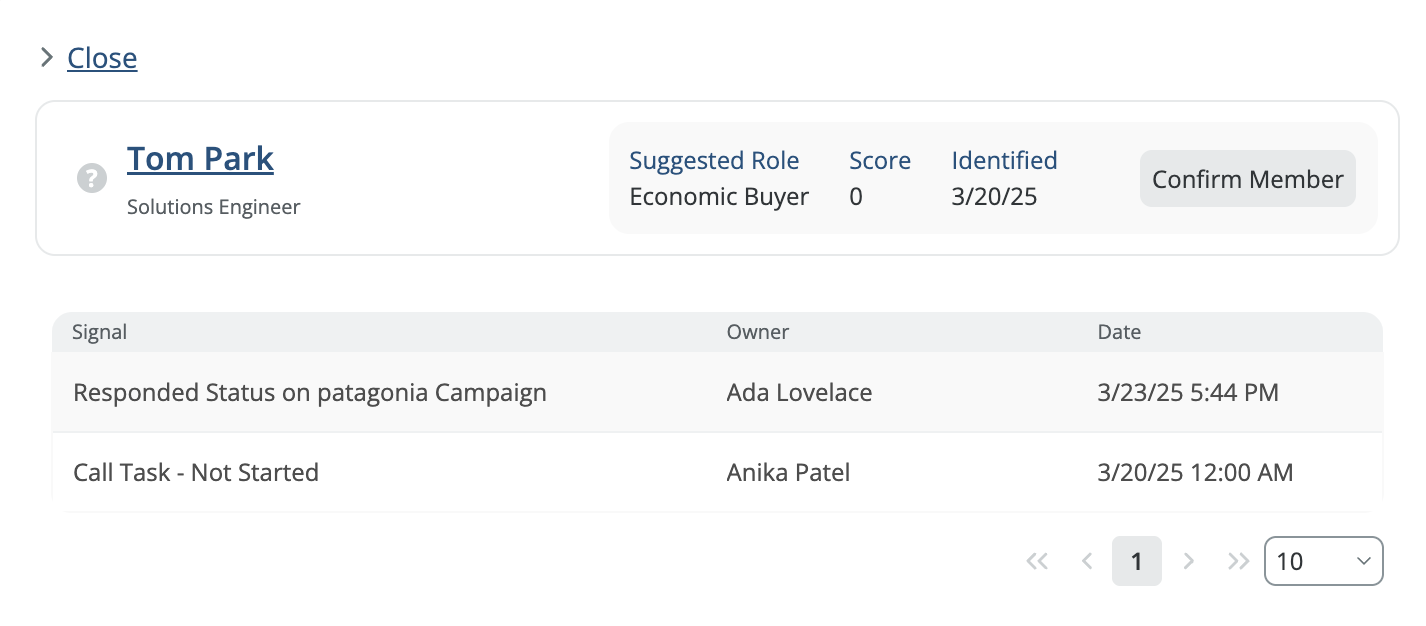Sort by the Date column header
1426x626 pixels.
point(1118,332)
